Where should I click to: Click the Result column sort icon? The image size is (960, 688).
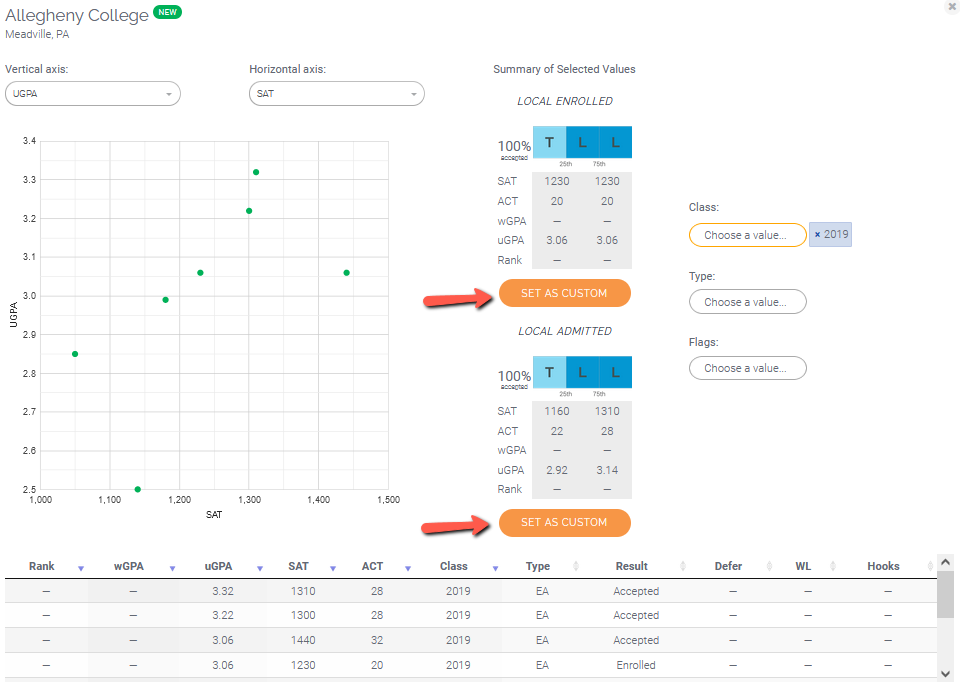683,567
